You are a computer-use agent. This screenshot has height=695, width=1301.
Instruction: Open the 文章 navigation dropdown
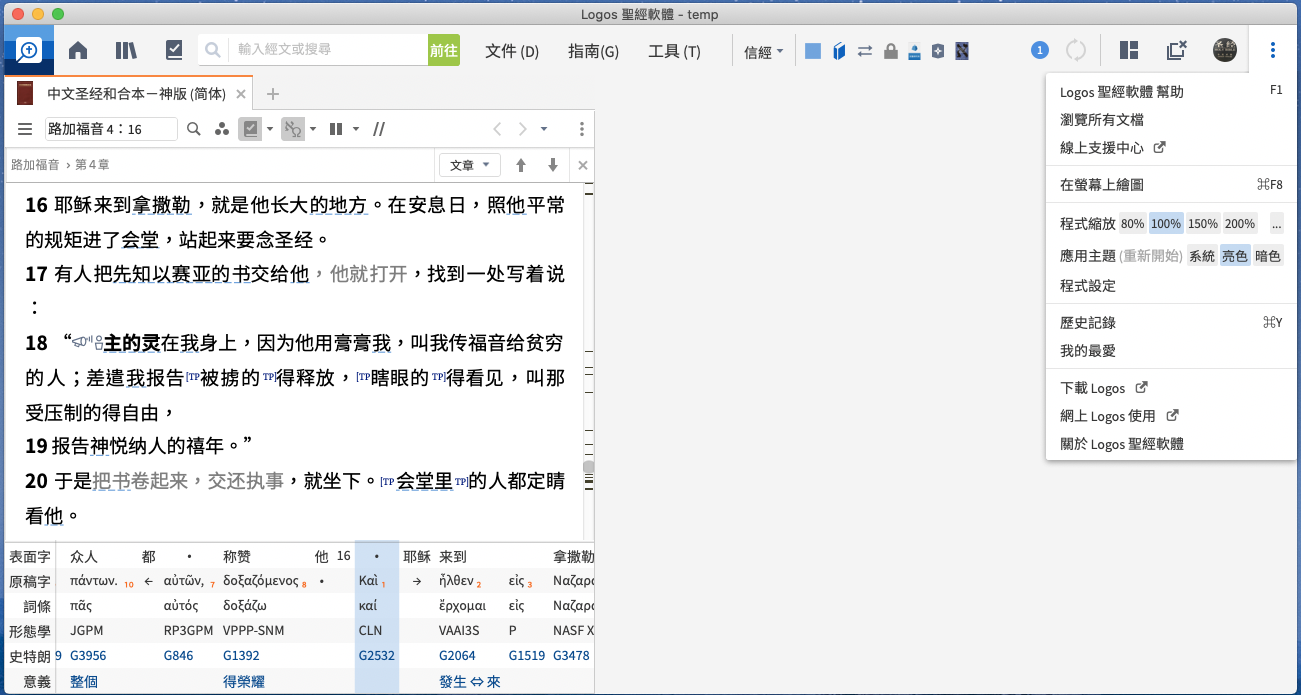pos(469,165)
